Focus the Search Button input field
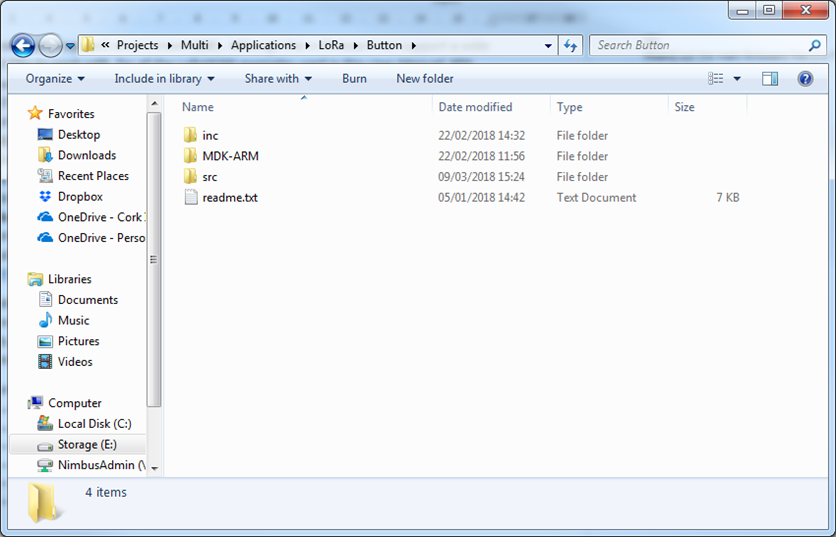The width and height of the screenshot is (836, 537). pyautogui.click(x=698, y=45)
